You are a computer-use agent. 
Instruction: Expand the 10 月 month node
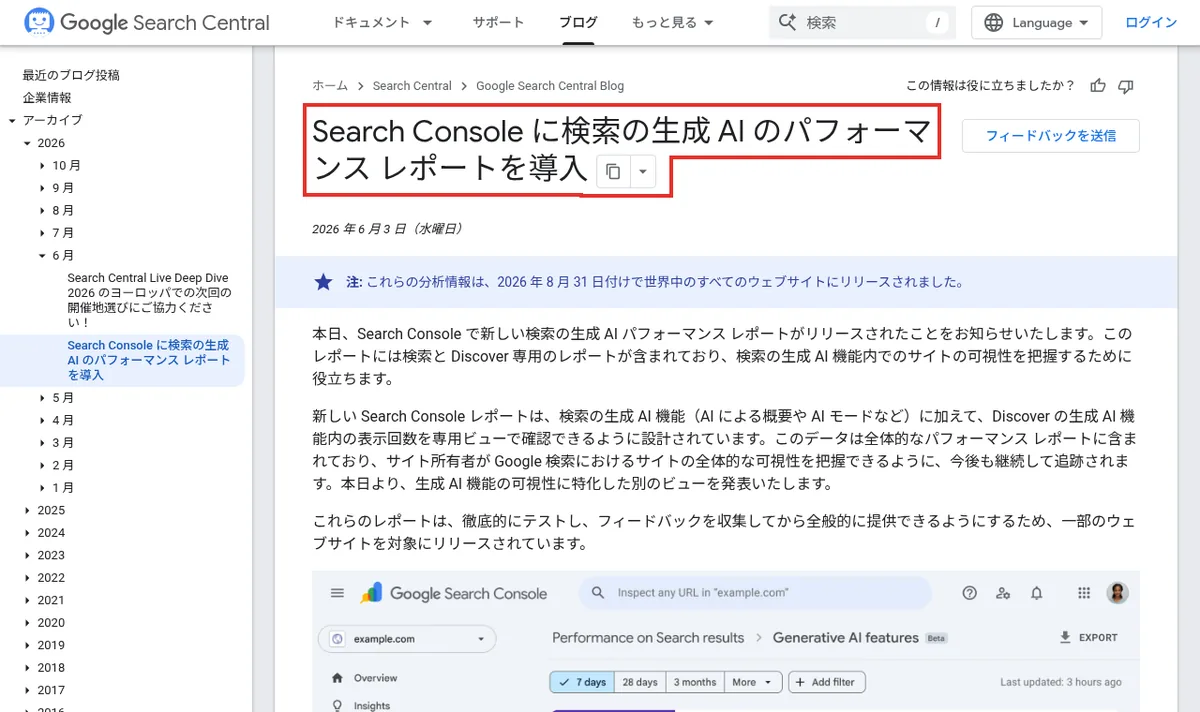pos(42,166)
